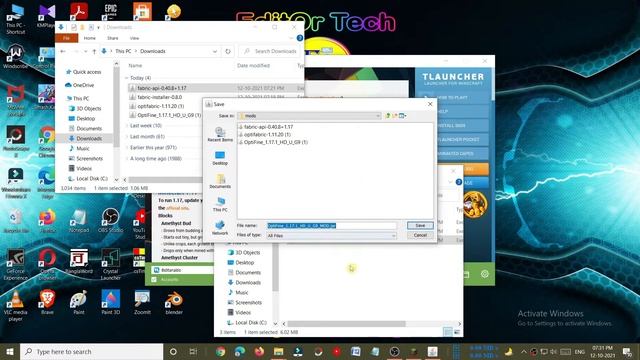Open OBS Studio desktop icon
The width and height of the screenshot is (640, 360).
click(x=111, y=221)
